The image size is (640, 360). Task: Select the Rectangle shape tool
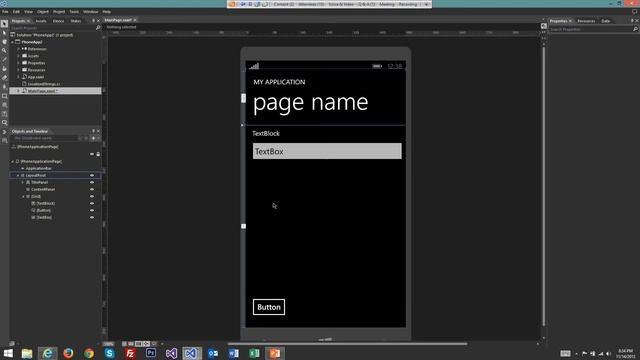(x=4, y=96)
